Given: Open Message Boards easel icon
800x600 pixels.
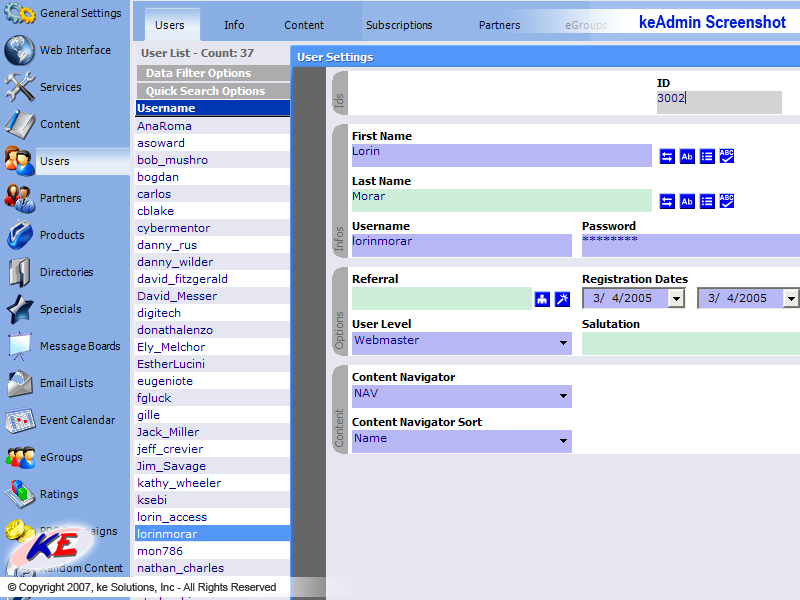Looking at the screenshot, I should [x=19, y=346].
